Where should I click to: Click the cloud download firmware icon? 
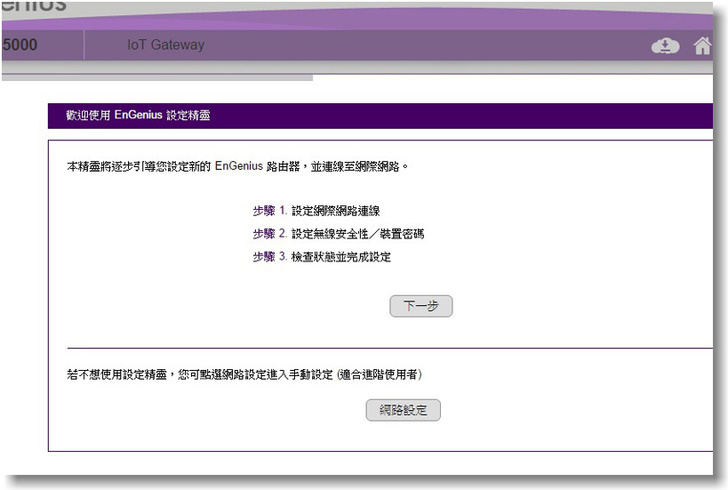click(665, 46)
